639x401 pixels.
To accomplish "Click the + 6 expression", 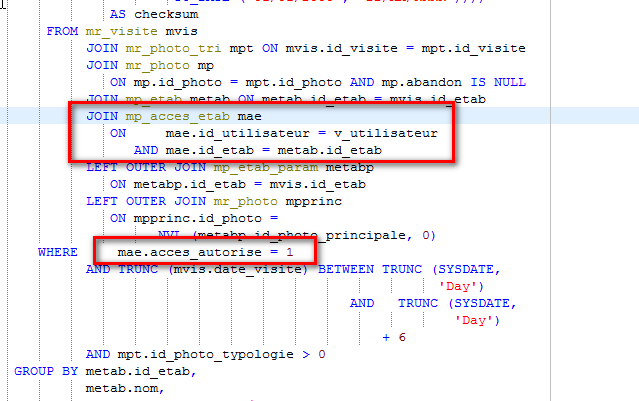I will click(394, 337).
